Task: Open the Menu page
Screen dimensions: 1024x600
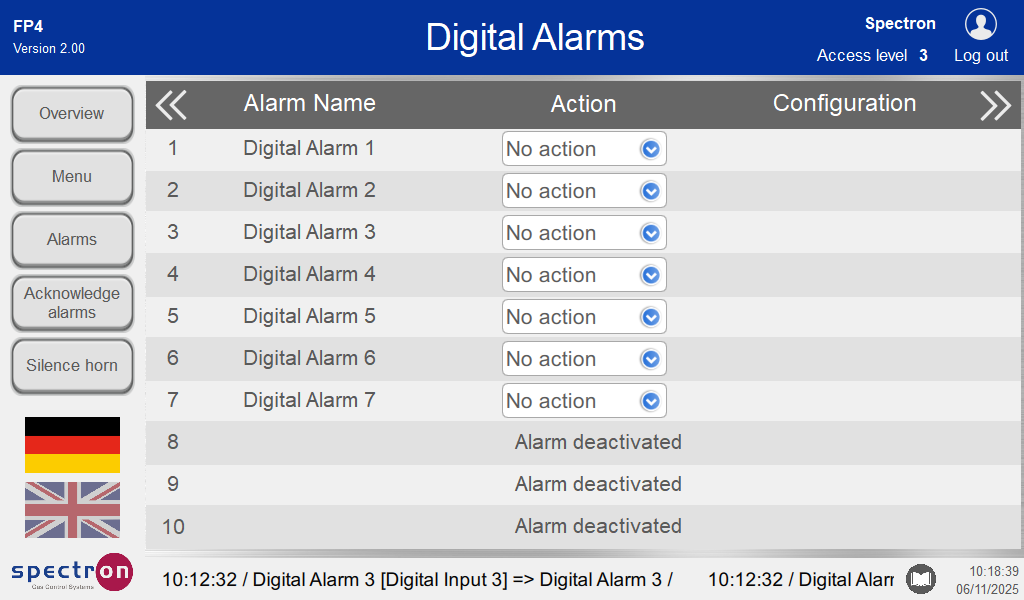Action: [72, 177]
